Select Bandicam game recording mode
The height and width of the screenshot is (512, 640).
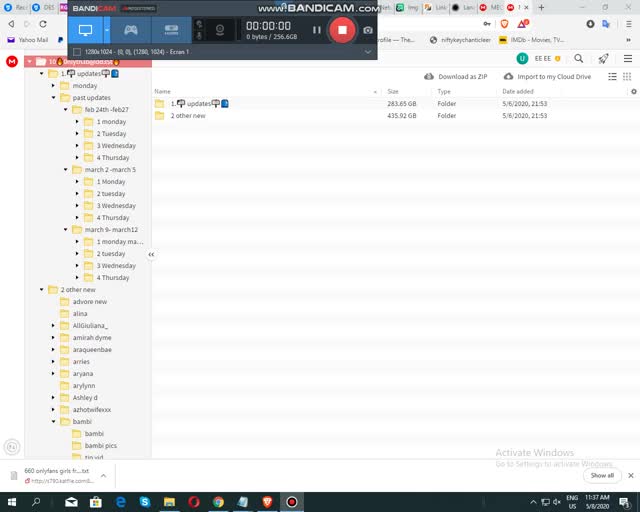131,30
